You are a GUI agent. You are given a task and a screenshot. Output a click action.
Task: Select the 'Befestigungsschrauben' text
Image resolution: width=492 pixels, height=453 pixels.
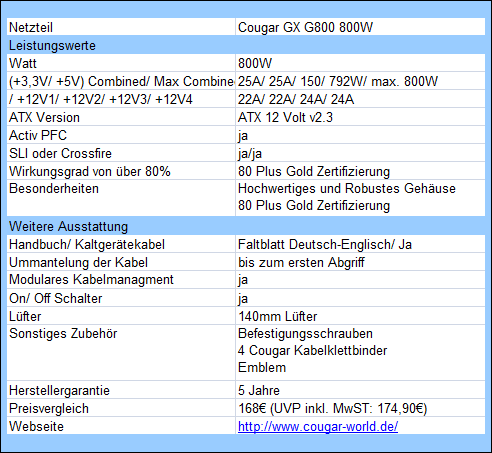[x=305, y=333]
